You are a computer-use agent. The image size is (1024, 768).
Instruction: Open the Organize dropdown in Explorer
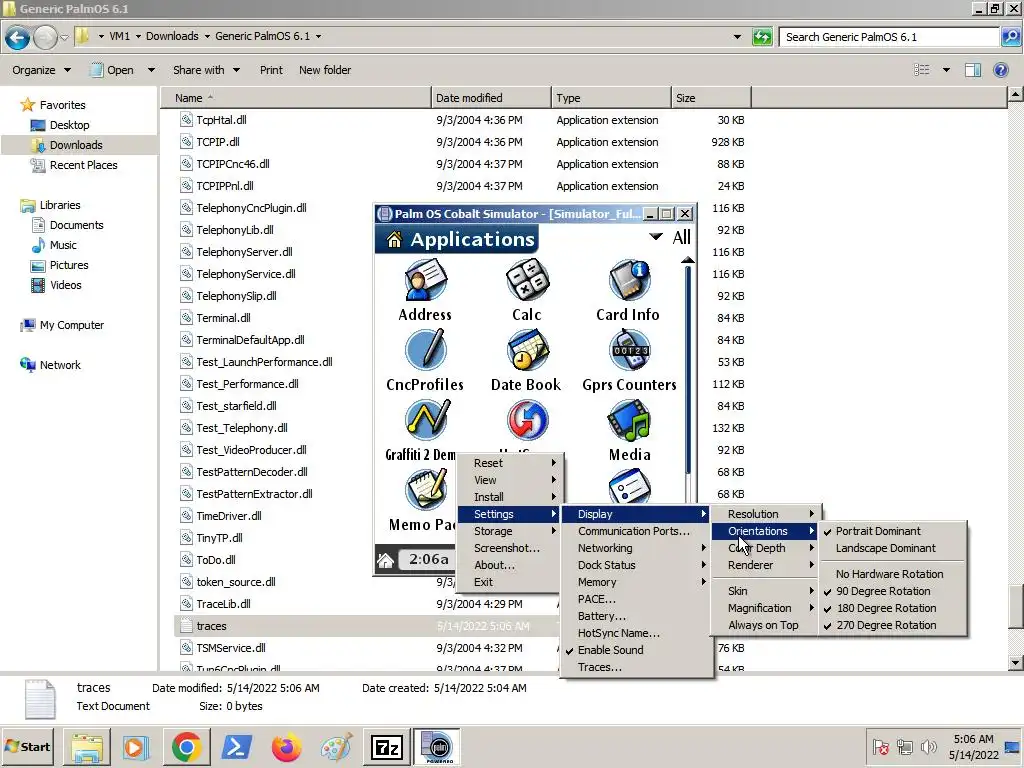coord(41,70)
